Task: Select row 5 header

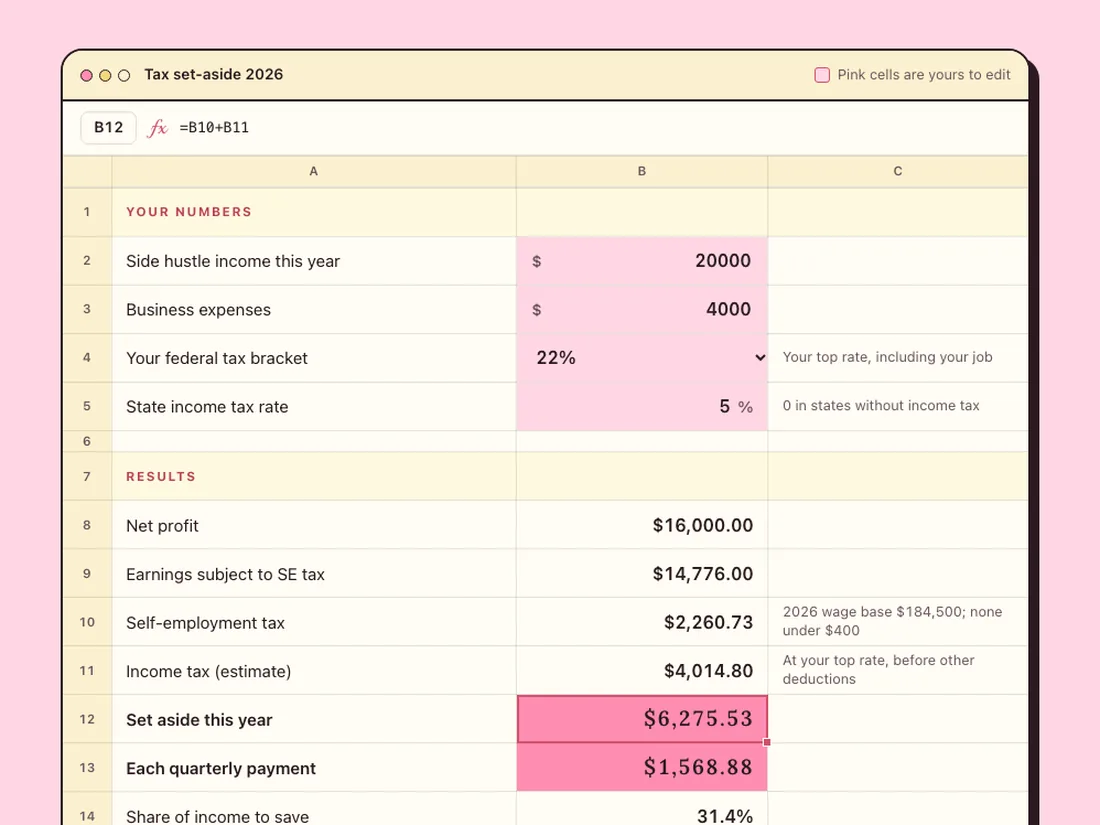Action: [87, 406]
